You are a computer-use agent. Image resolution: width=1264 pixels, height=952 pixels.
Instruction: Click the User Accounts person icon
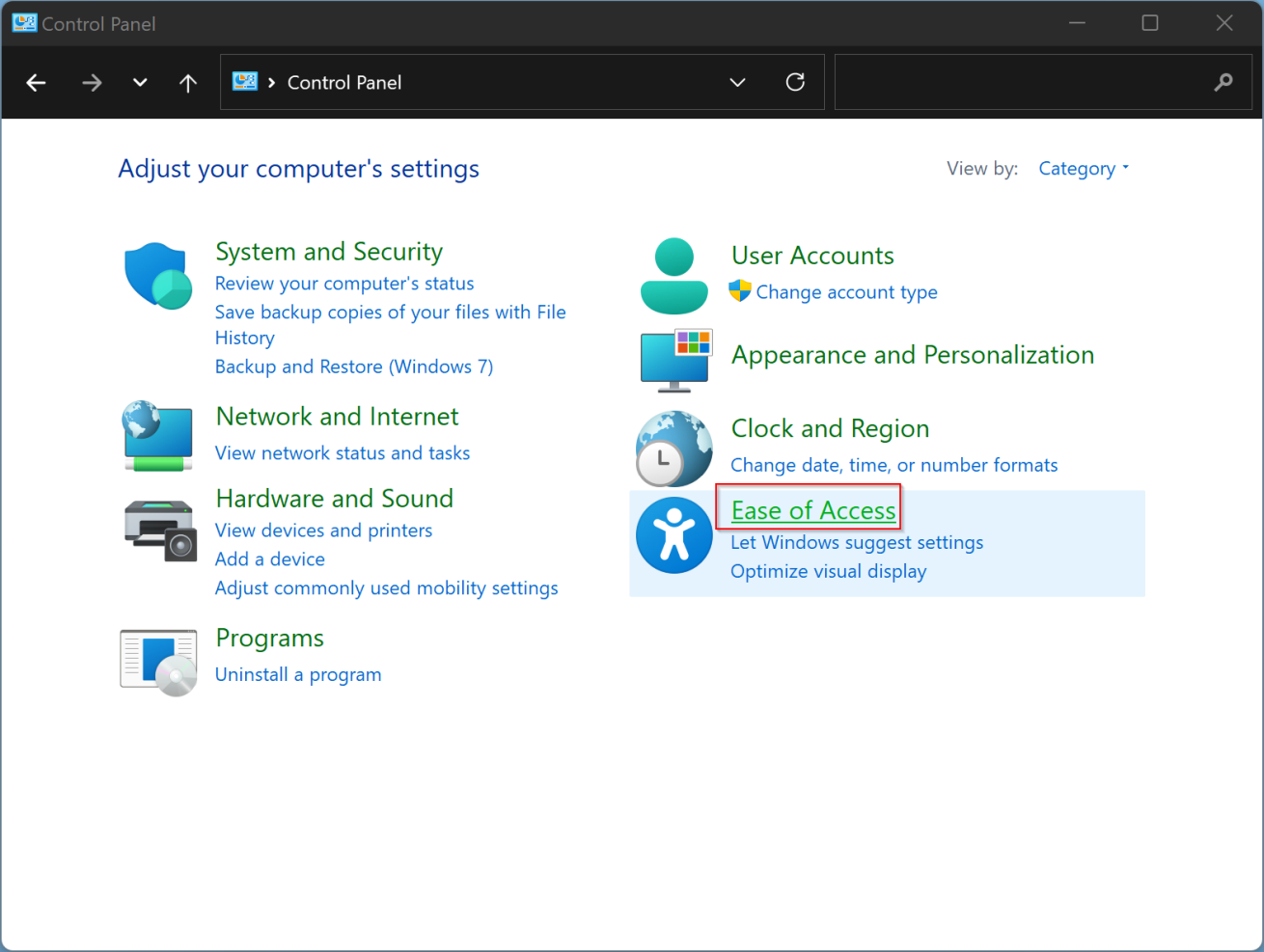[673, 276]
